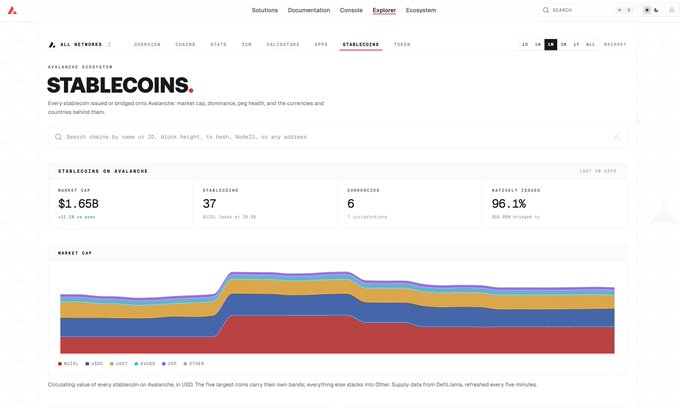The height and width of the screenshot is (407, 680).
Task: Switch to the Stats tab
Action: (218, 44)
